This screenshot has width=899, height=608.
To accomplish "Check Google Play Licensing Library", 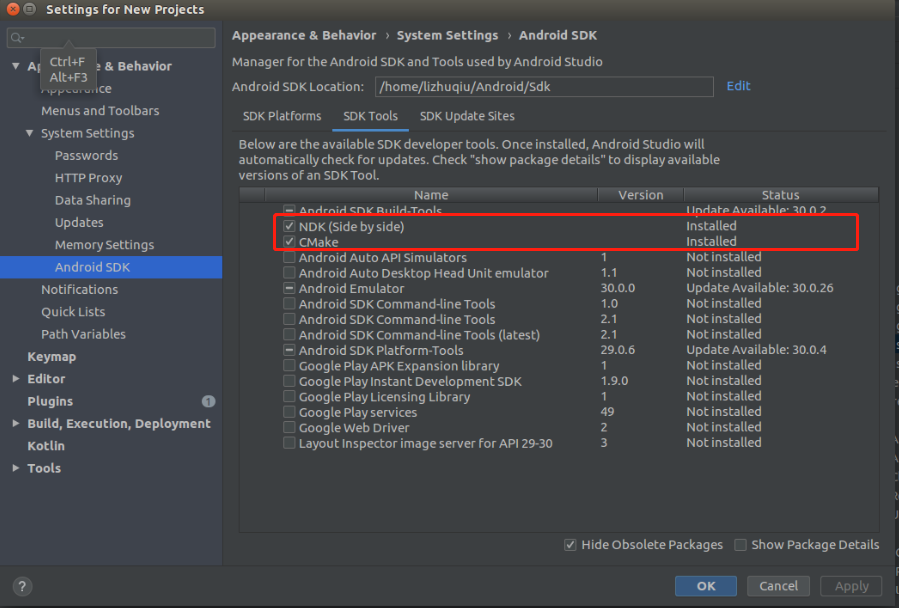I will tap(289, 396).
